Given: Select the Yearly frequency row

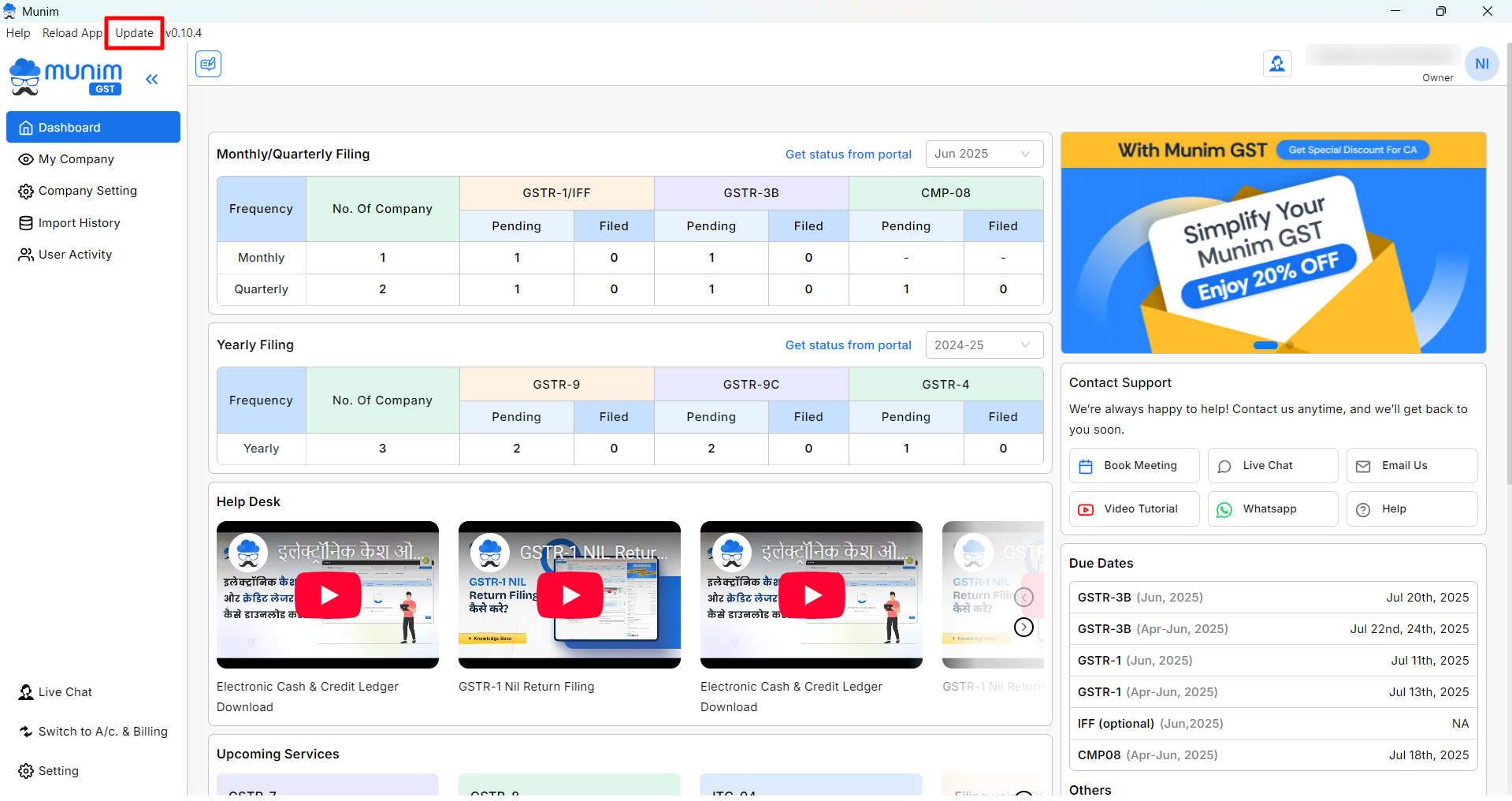Looking at the screenshot, I should coord(630,449).
